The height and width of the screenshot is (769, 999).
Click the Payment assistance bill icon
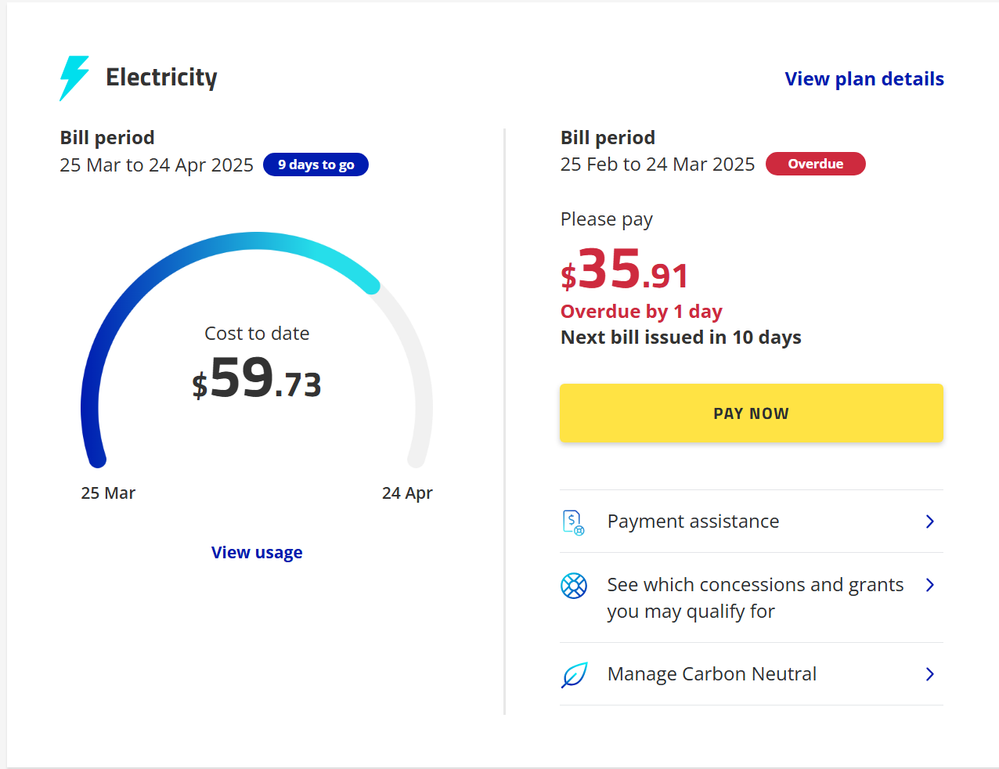coord(573,522)
